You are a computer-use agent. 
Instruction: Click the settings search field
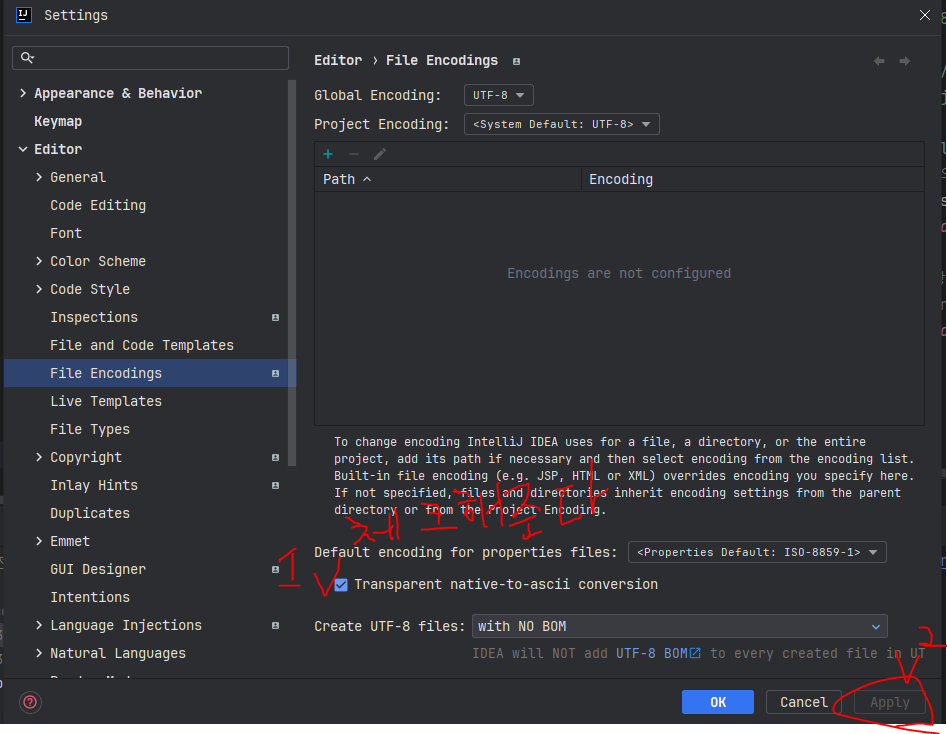pyautogui.click(x=150, y=58)
